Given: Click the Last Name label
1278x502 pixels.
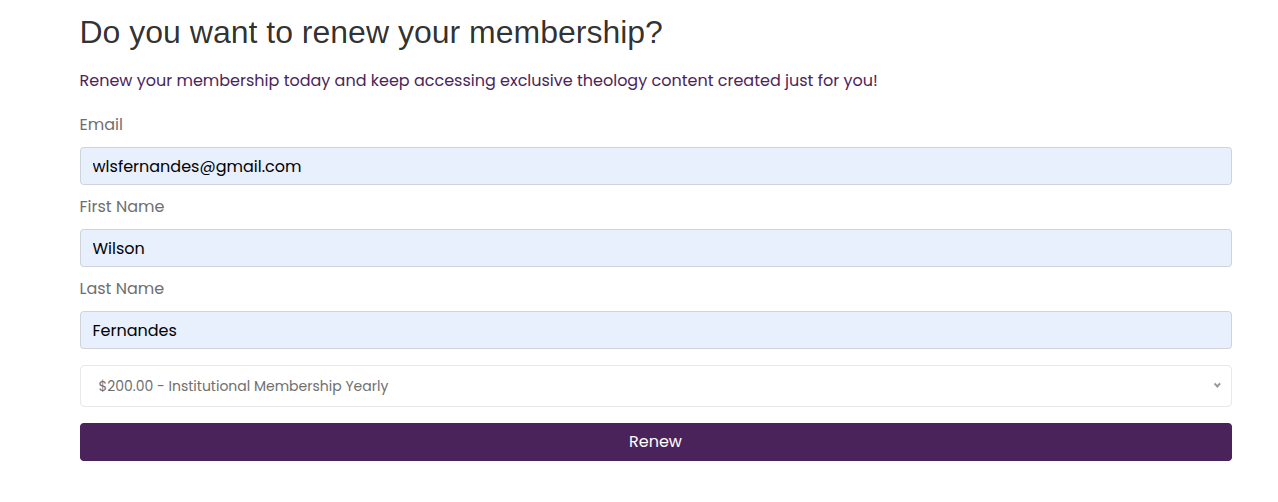Looking at the screenshot, I should 122,289.
